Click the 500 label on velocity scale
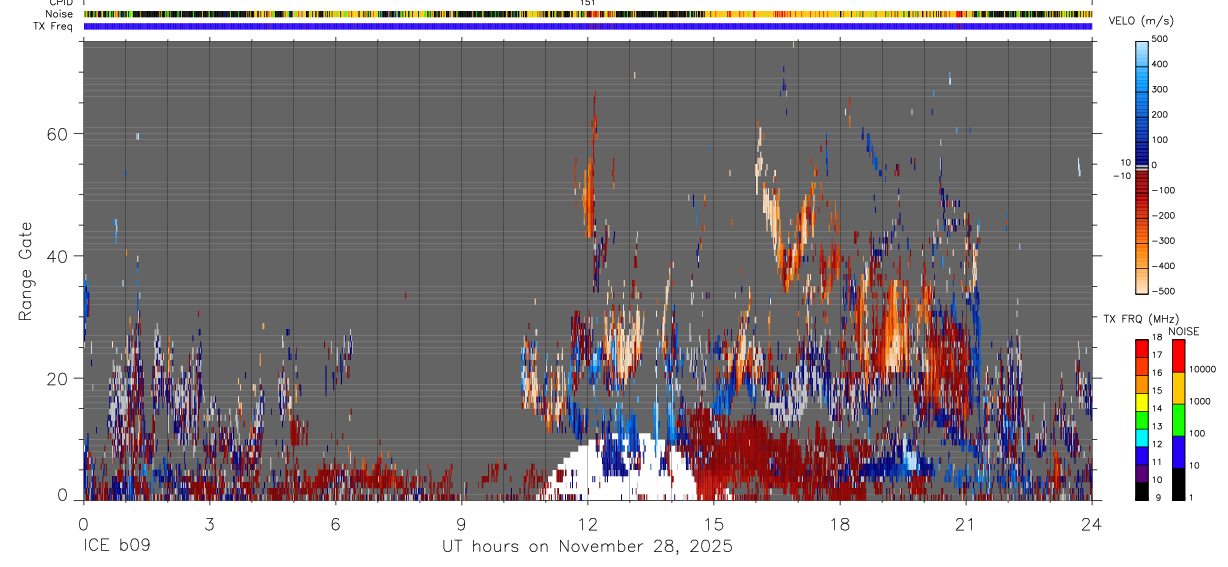Image resolution: width=1228 pixels, height=567 pixels. [1164, 39]
